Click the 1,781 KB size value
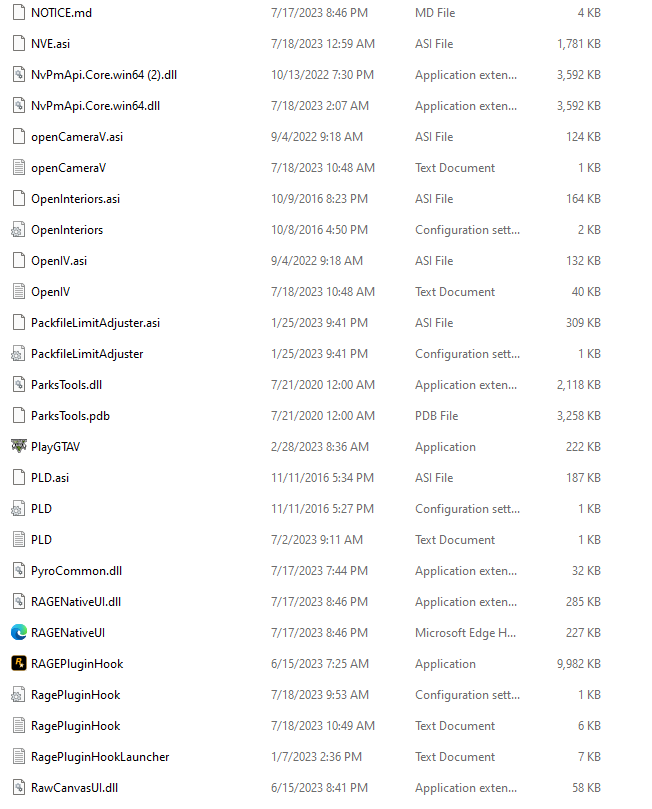Screen dimensions: 652x809 click(x=579, y=44)
